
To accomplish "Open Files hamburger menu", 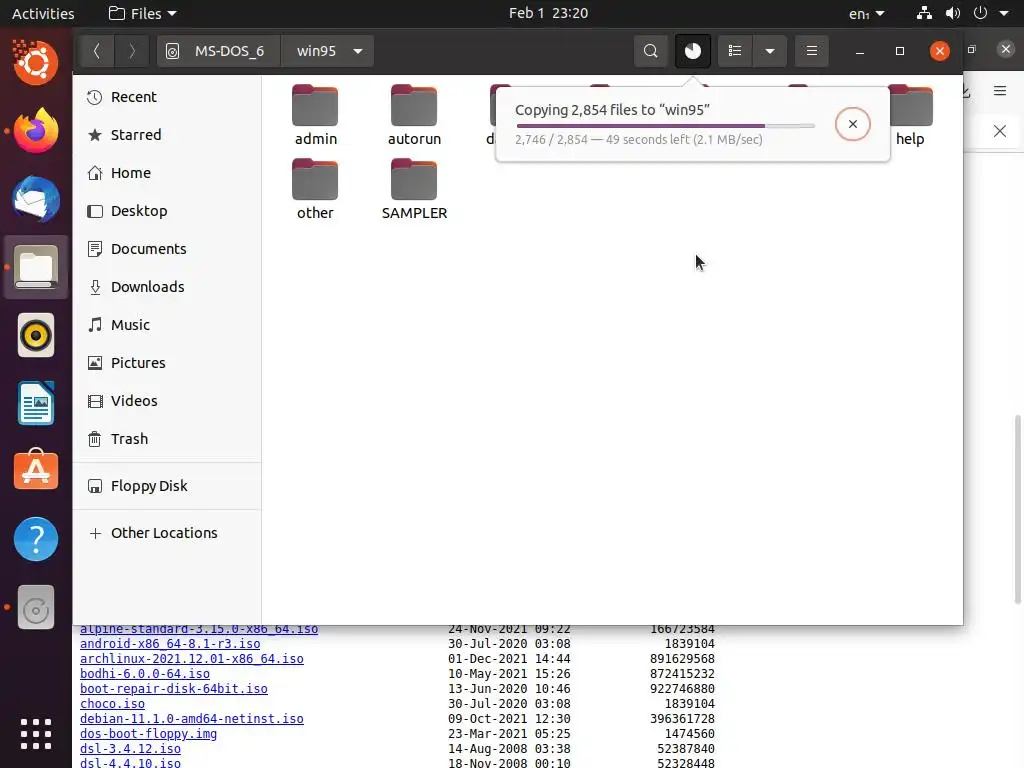I will [x=812, y=51].
